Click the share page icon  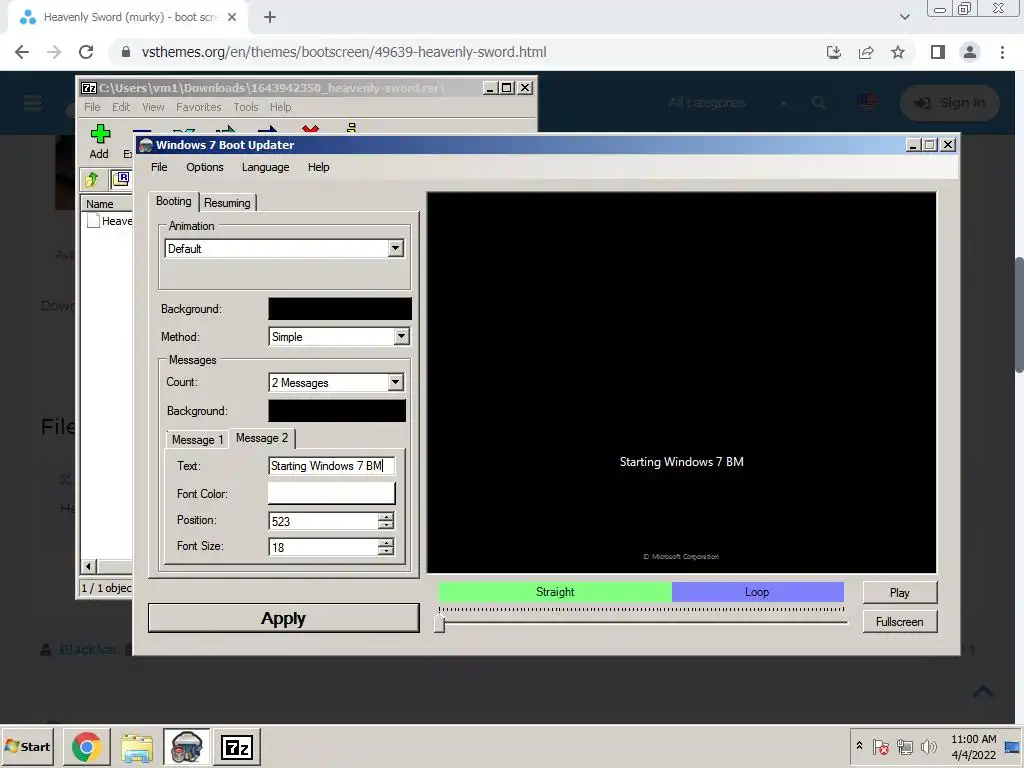(866, 52)
